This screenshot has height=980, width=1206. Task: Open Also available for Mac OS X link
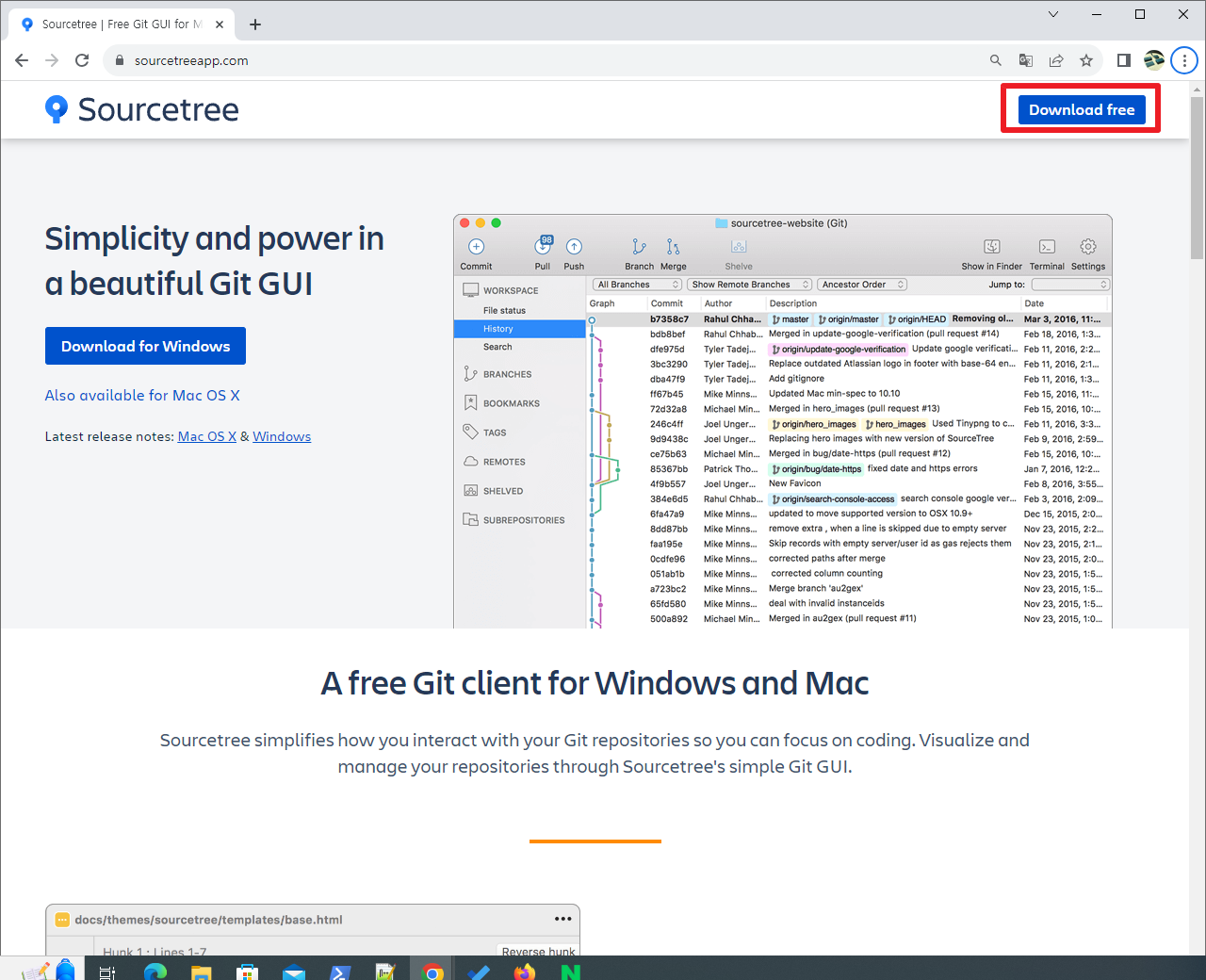tap(142, 395)
